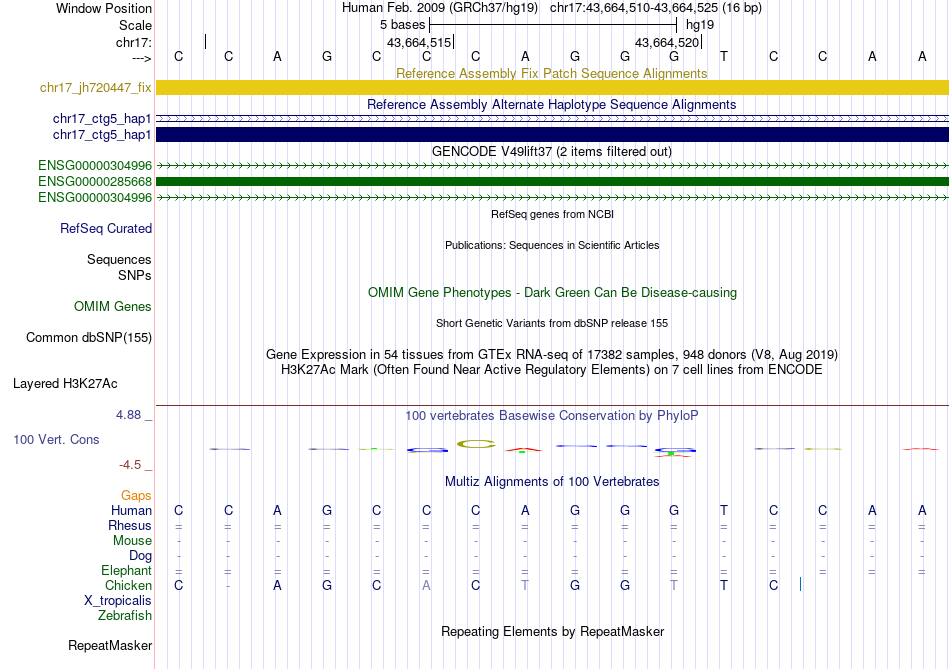
Task: Click the Human species row label
Action: pyautogui.click(x=131, y=510)
